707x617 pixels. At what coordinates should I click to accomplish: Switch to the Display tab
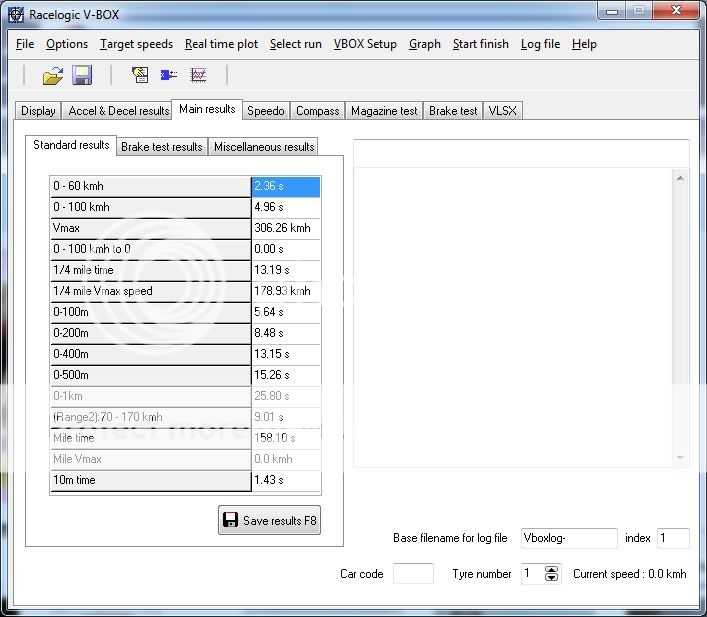pos(38,111)
